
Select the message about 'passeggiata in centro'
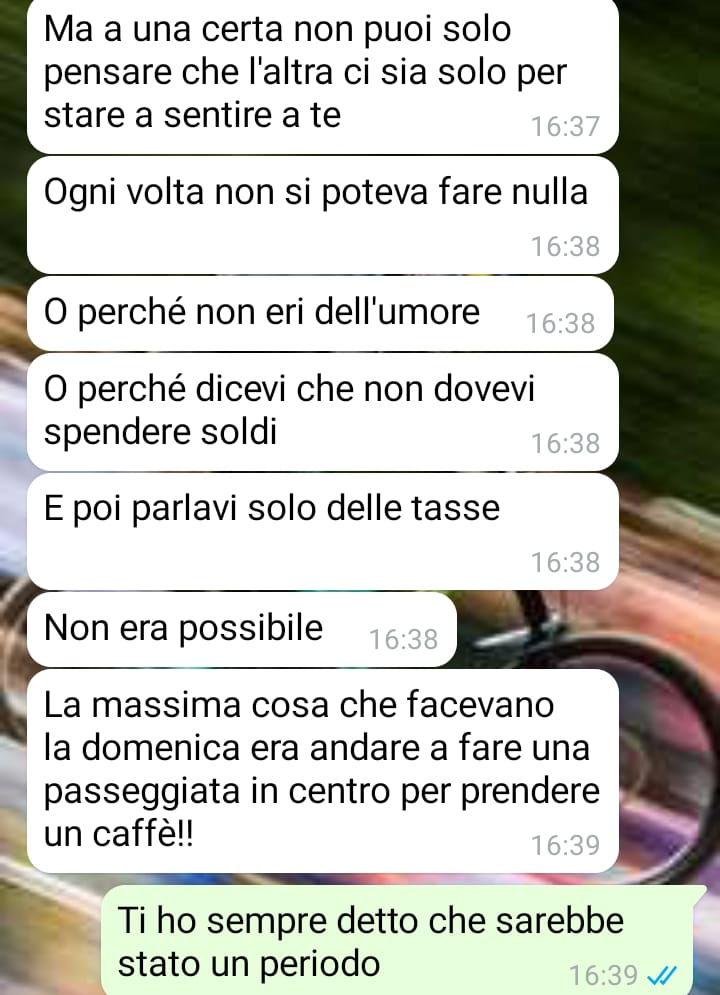(322, 771)
